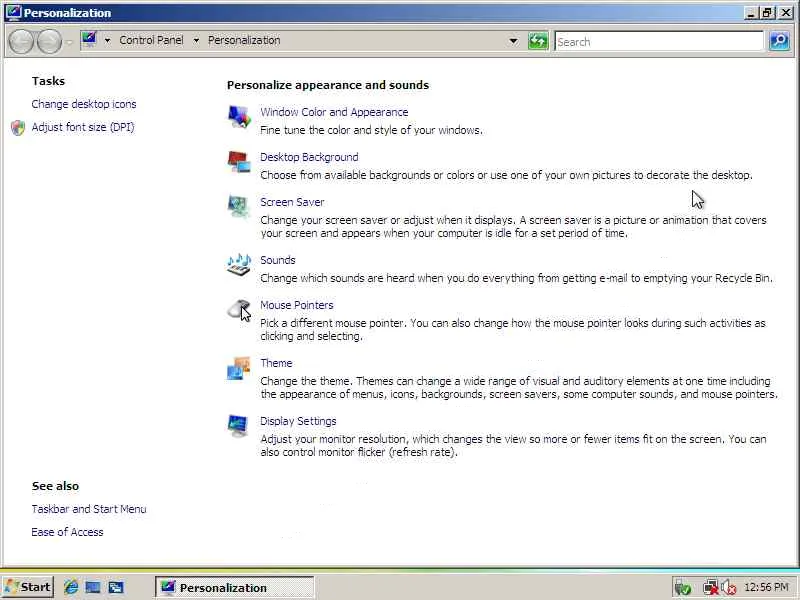Click the Theme icon
The width and height of the screenshot is (800, 600).
tap(239, 368)
